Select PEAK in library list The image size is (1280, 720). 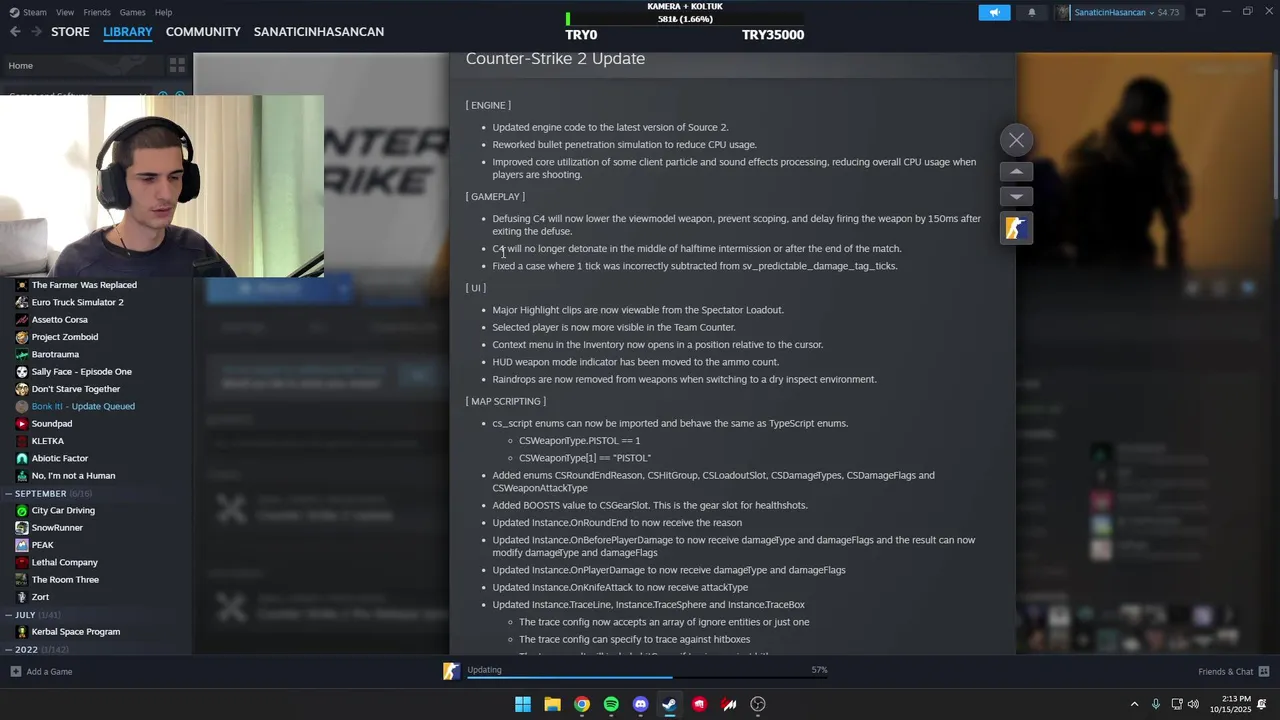pyautogui.click(x=42, y=545)
